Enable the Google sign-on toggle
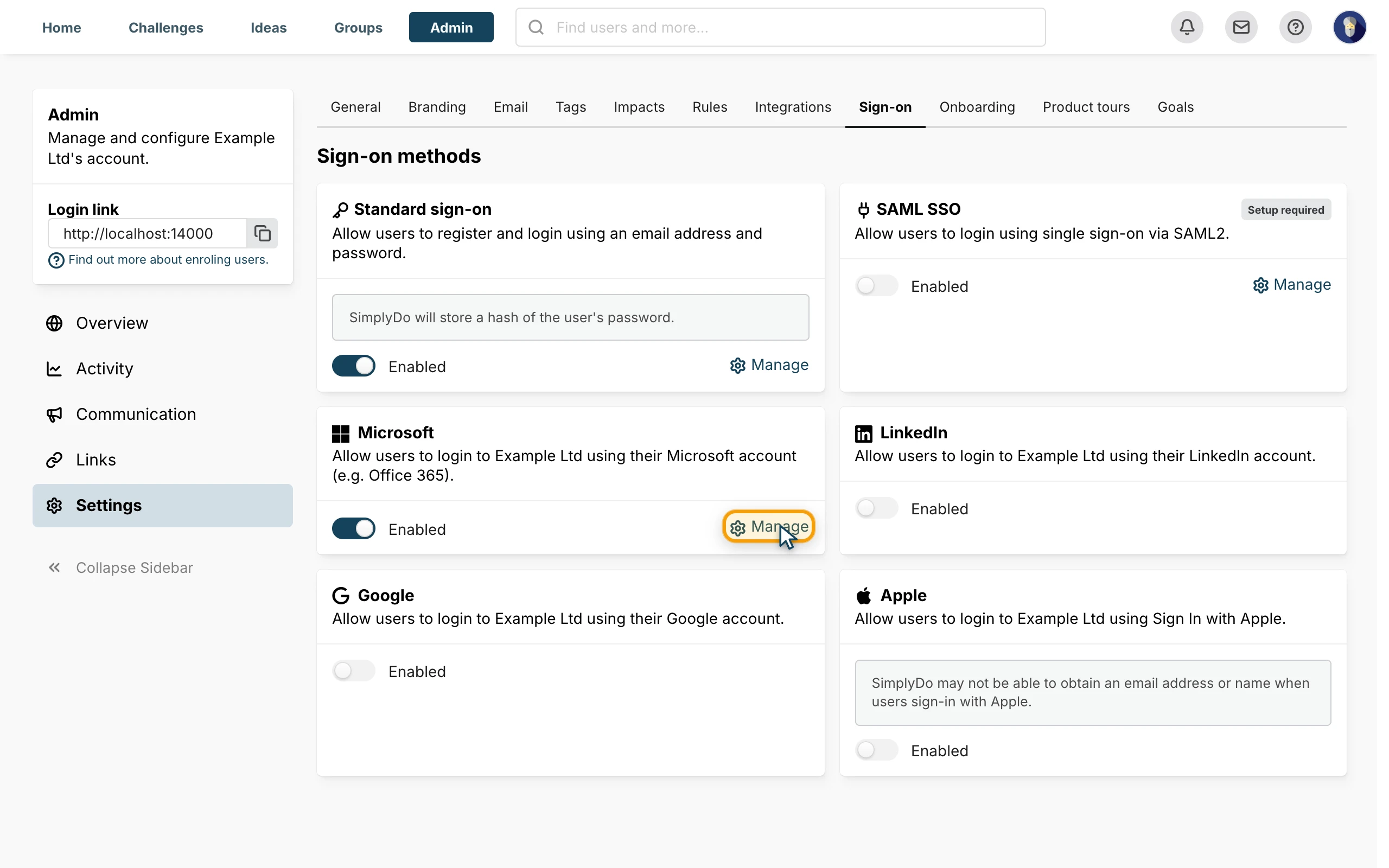 (354, 671)
